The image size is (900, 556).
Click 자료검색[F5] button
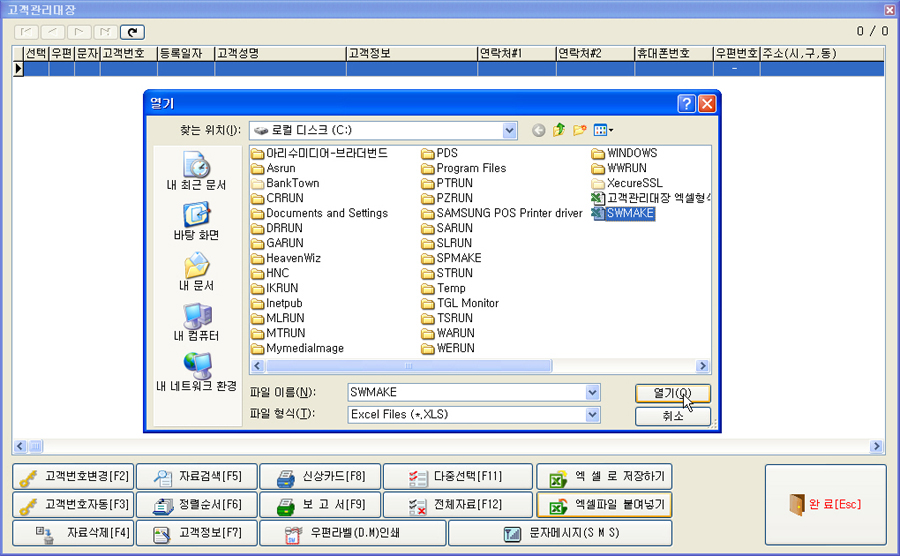click(x=197, y=476)
